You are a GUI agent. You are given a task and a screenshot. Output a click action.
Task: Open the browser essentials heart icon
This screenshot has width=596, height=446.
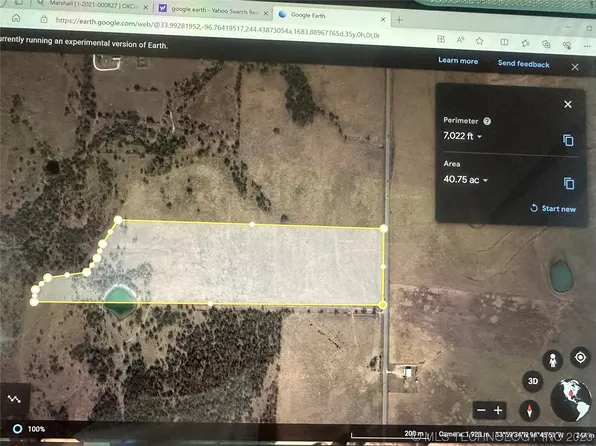point(567,45)
